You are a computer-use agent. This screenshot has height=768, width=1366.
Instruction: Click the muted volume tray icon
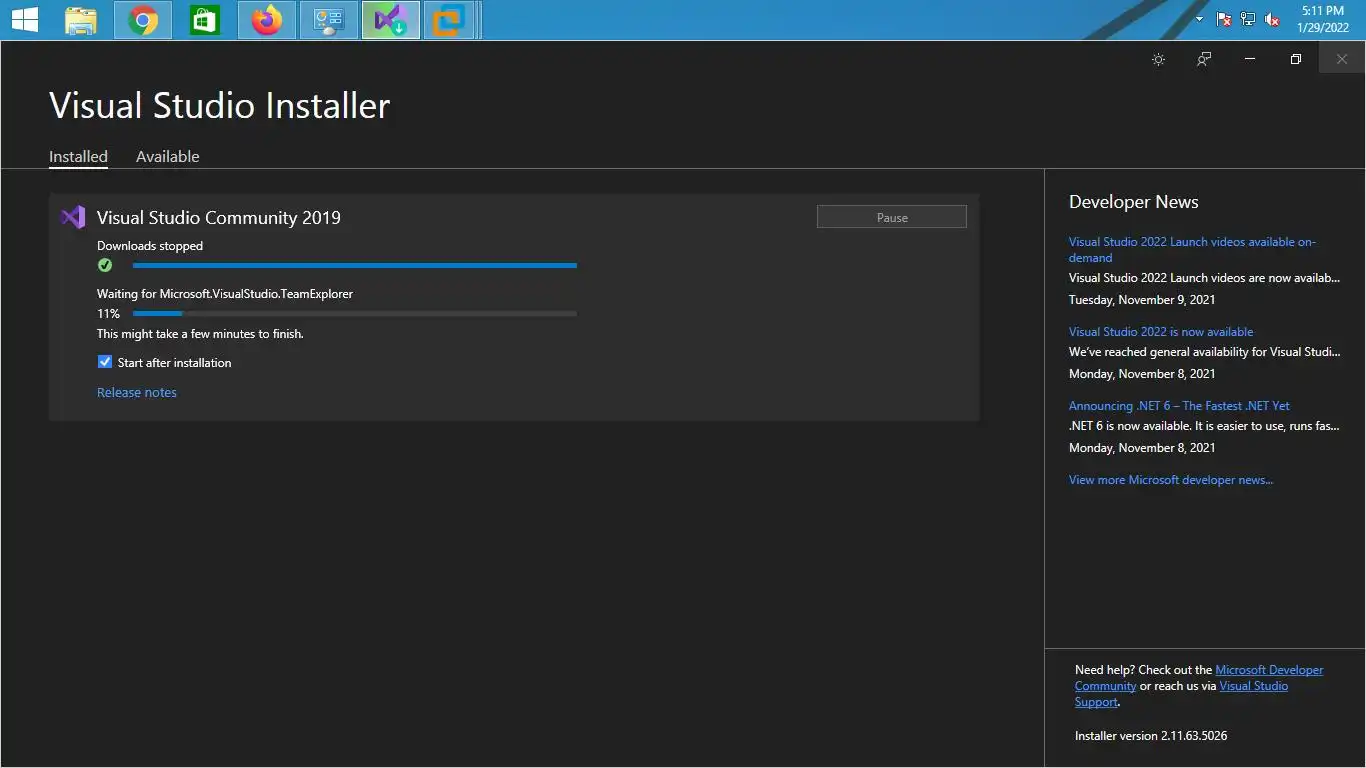pyautogui.click(x=1272, y=19)
